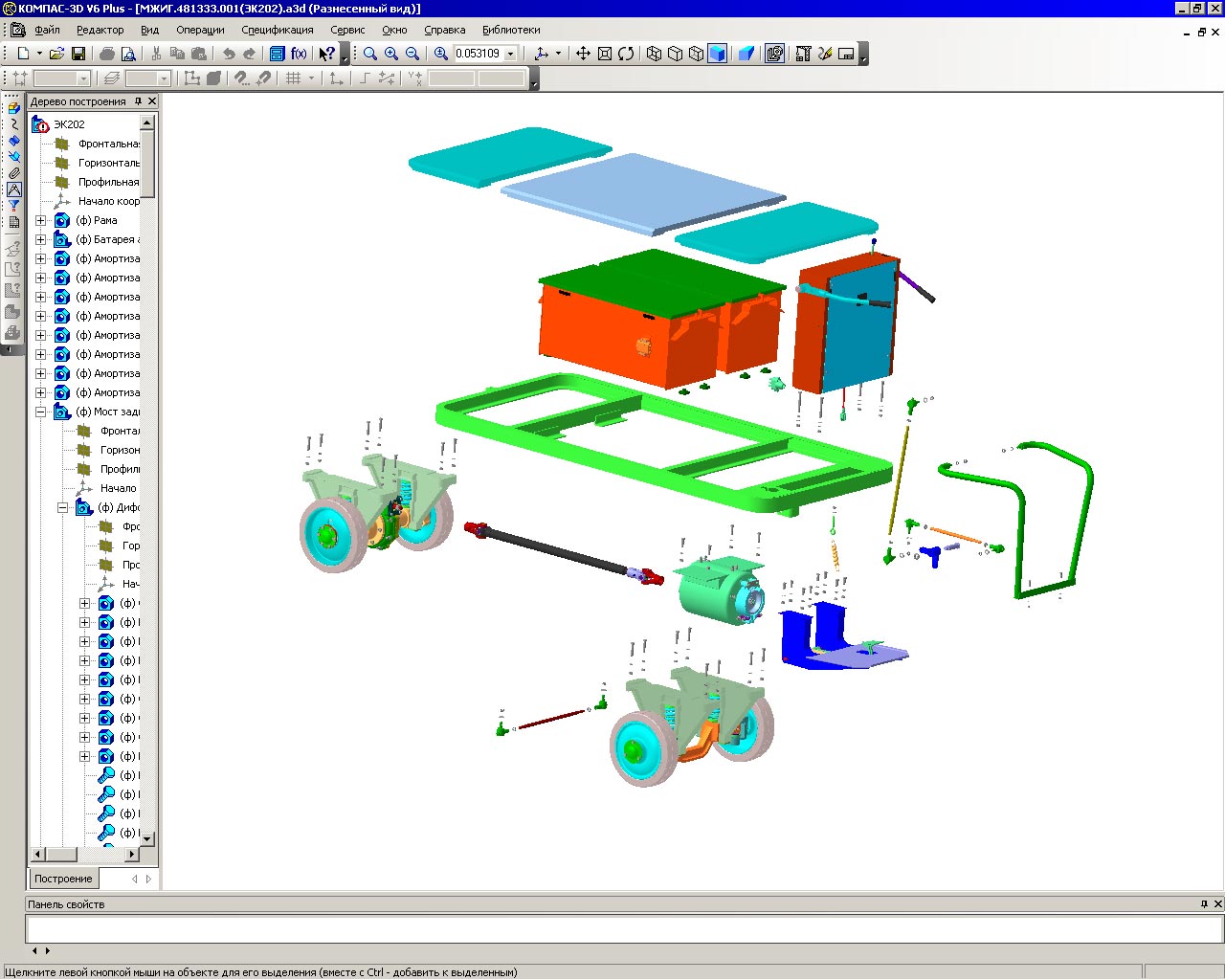Image resolution: width=1225 pixels, height=980 pixels.
Task: Click the tree panel vertical scrollbar thumb
Action: pos(147,163)
